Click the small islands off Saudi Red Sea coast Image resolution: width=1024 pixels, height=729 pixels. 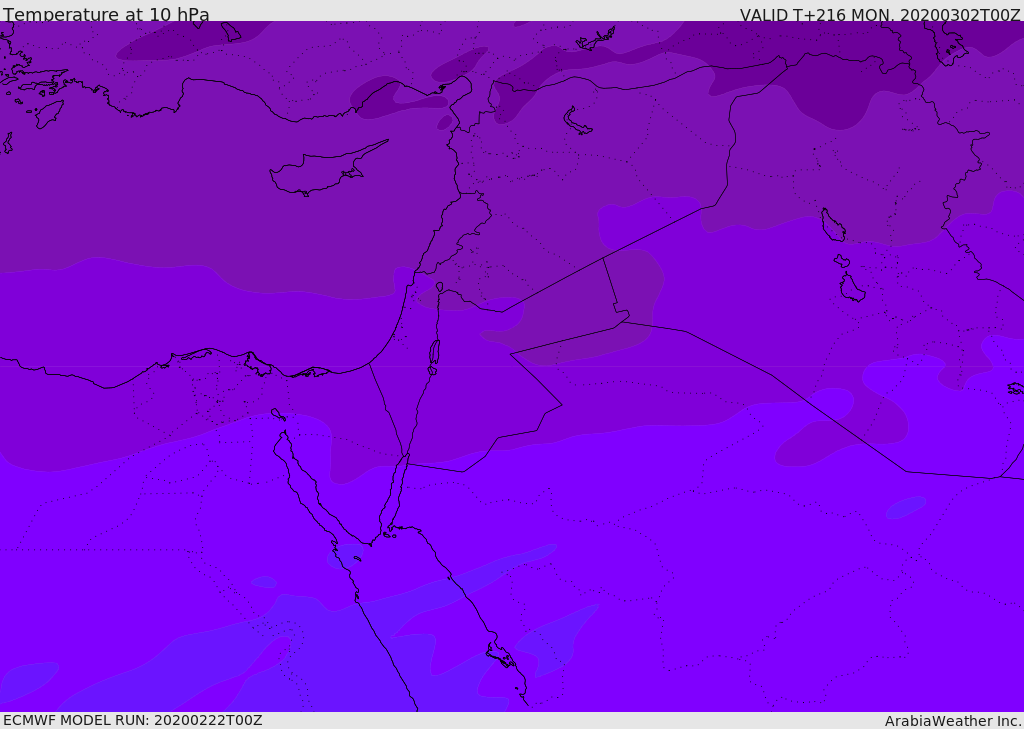(501, 656)
